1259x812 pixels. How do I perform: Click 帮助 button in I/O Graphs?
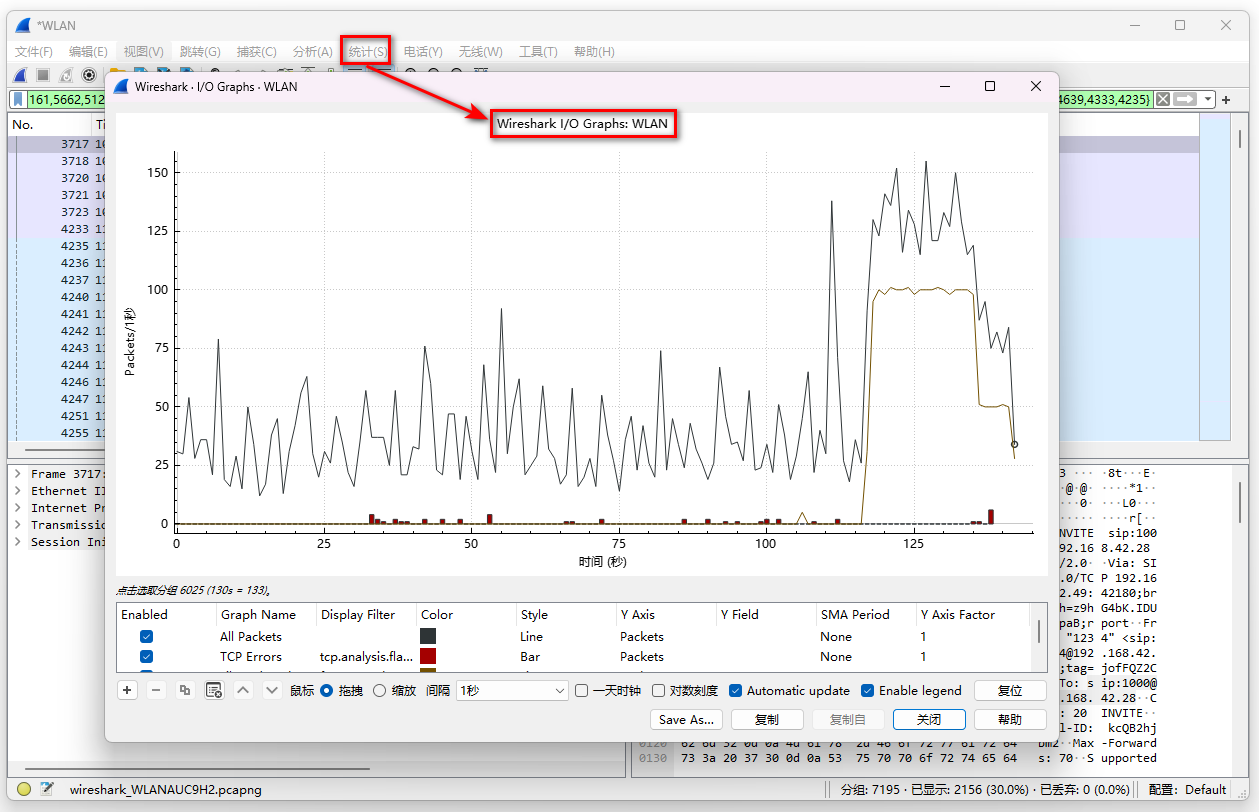click(x=1010, y=719)
